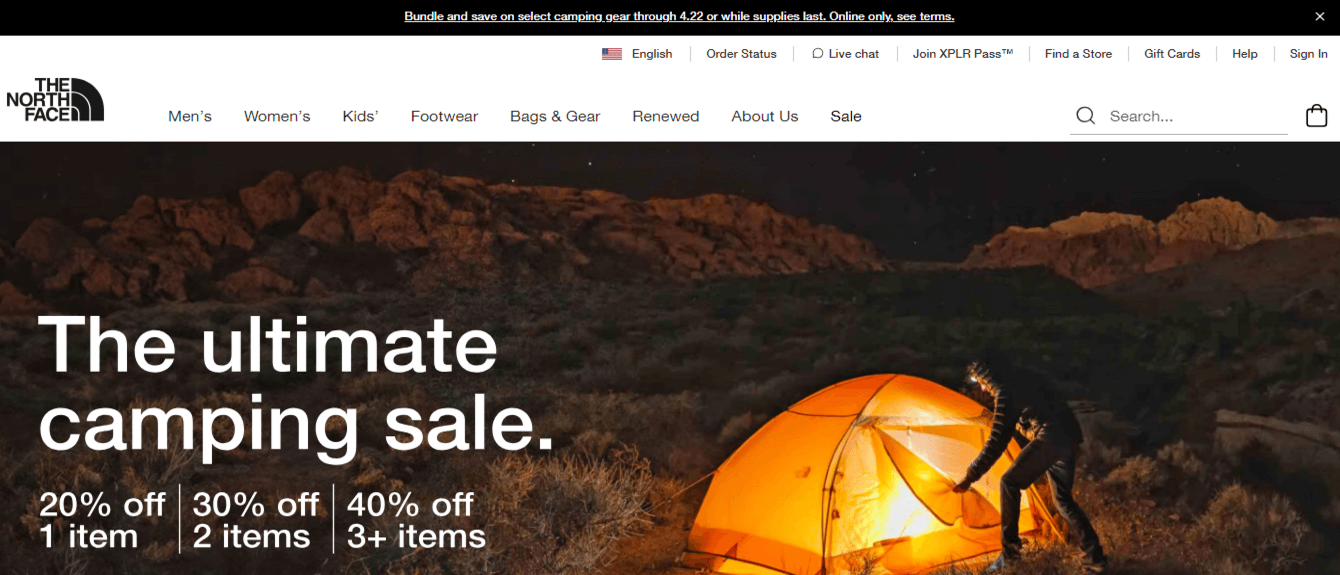Click into the Search field
The height and width of the screenshot is (575, 1340).
[x=1197, y=116]
